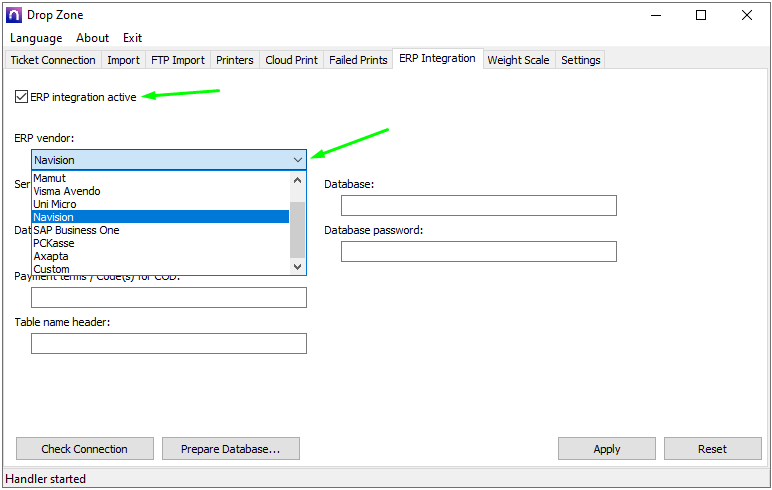Close the Drop Zone window
The height and width of the screenshot is (490, 772).
coord(746,15)
